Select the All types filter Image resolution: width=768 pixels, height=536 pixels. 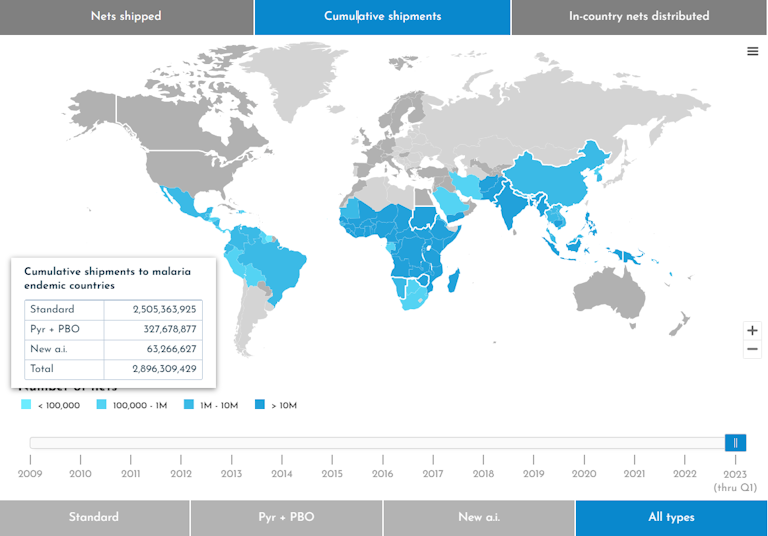click(x=670, y=518)
